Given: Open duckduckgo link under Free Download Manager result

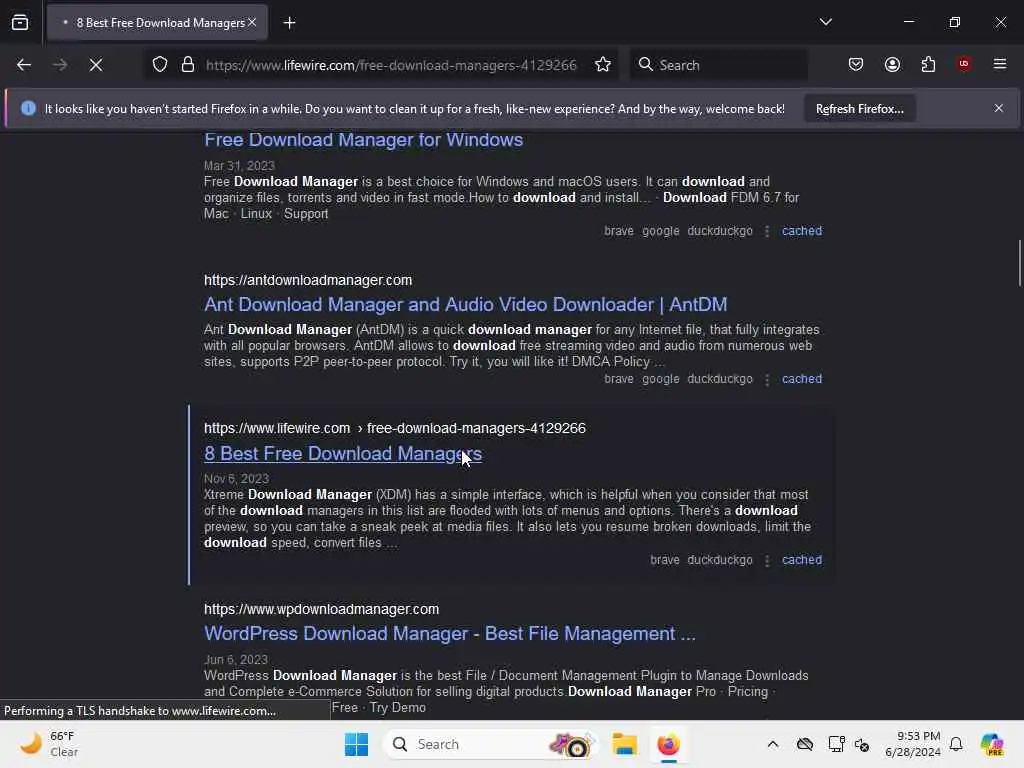Looking at the screenshot, I should (720, 231).
